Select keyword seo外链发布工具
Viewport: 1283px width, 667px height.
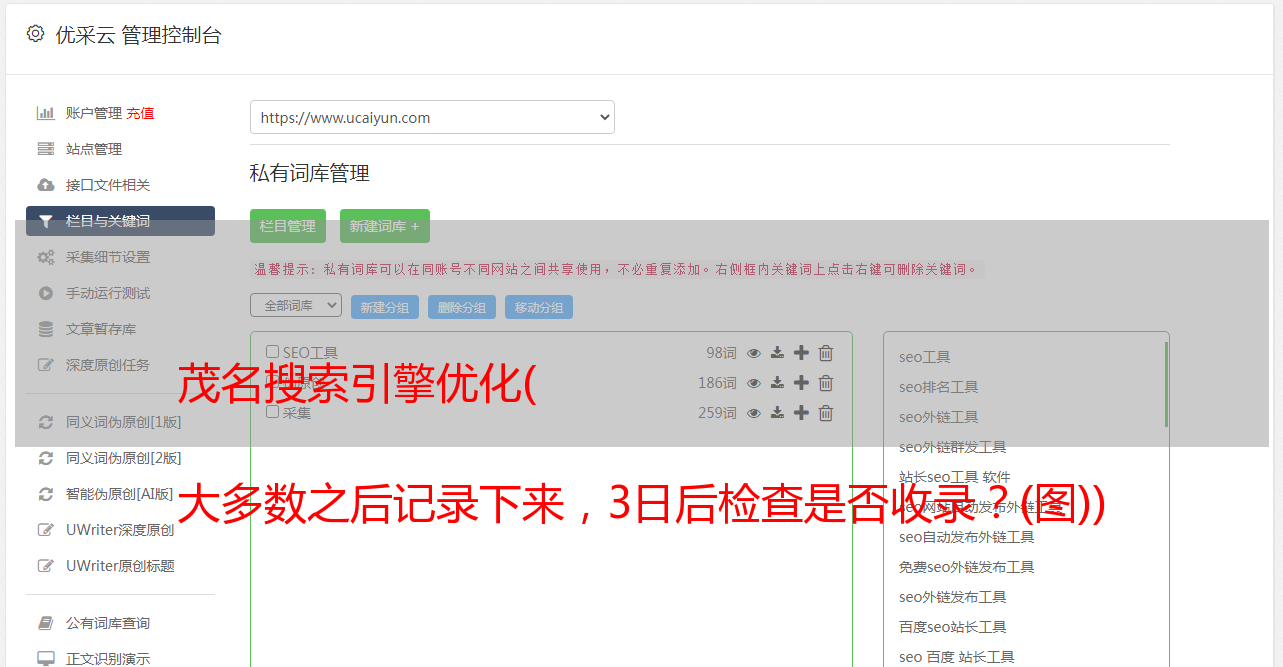point(953,597)
